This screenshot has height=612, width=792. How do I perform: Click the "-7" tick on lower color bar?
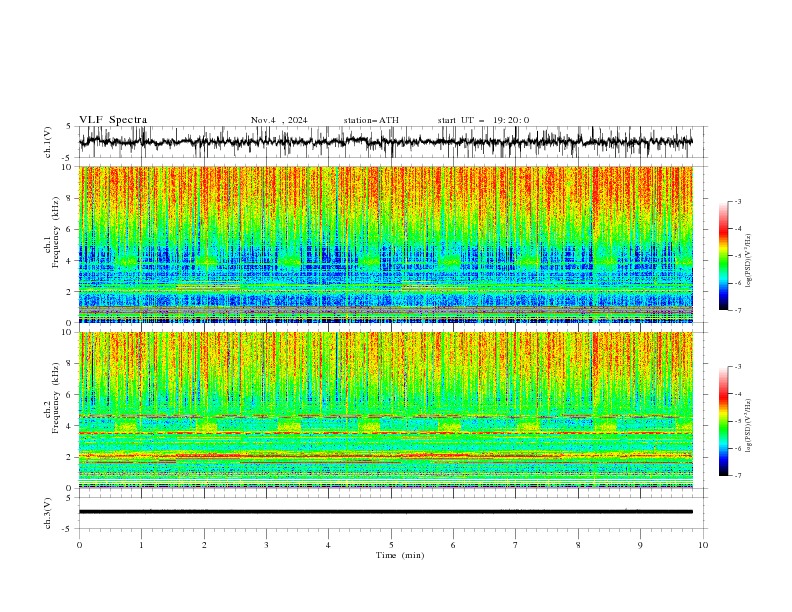coord(737,476)
